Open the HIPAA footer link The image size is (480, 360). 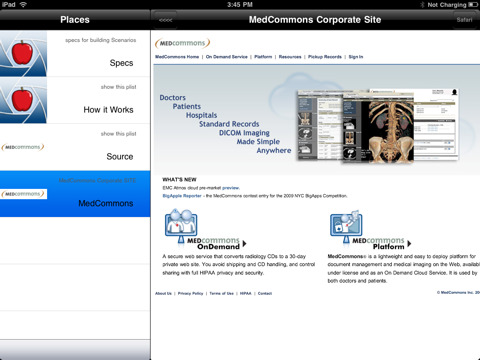(x=246, y=294)
